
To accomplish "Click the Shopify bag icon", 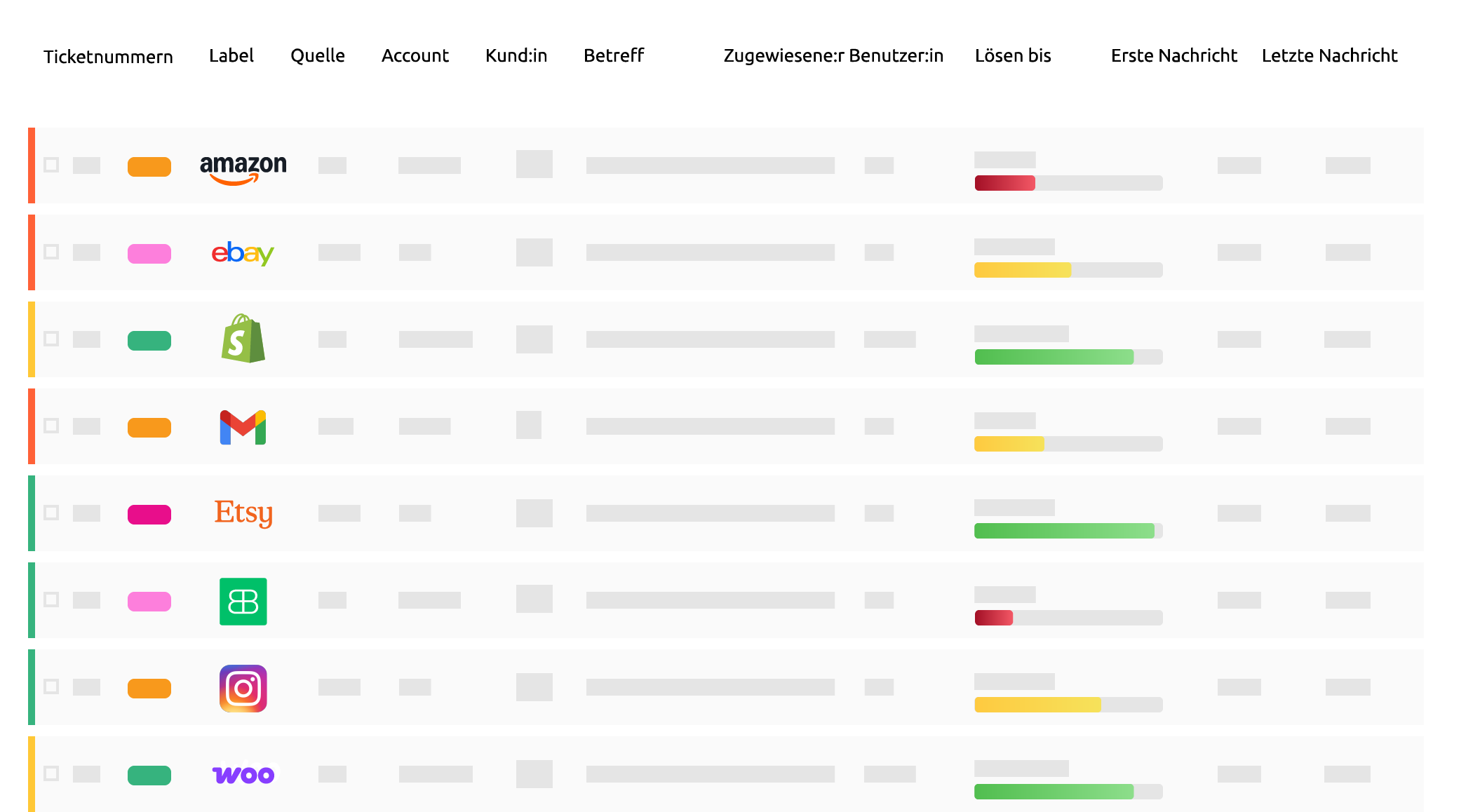I will pos(243,338).
